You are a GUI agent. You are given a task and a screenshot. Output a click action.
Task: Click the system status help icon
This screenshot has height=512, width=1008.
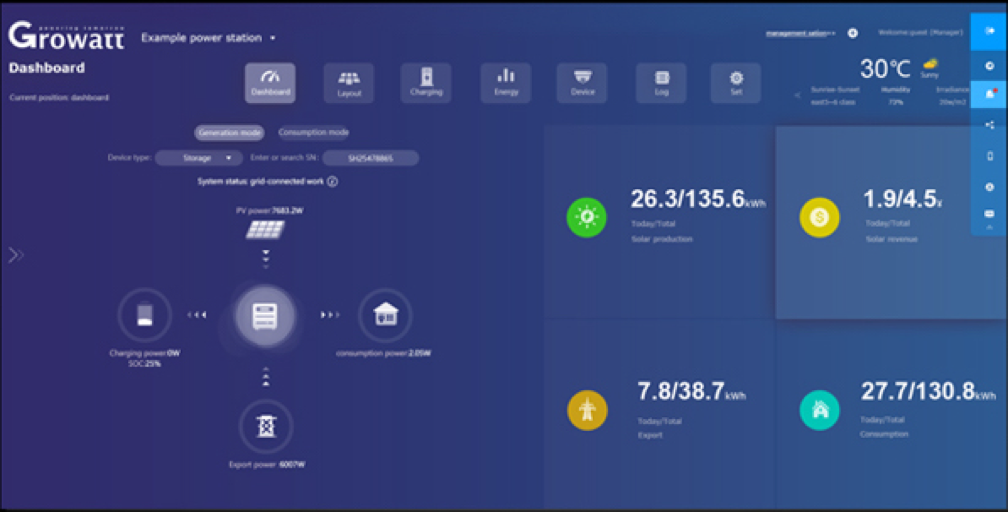[332, 182]
